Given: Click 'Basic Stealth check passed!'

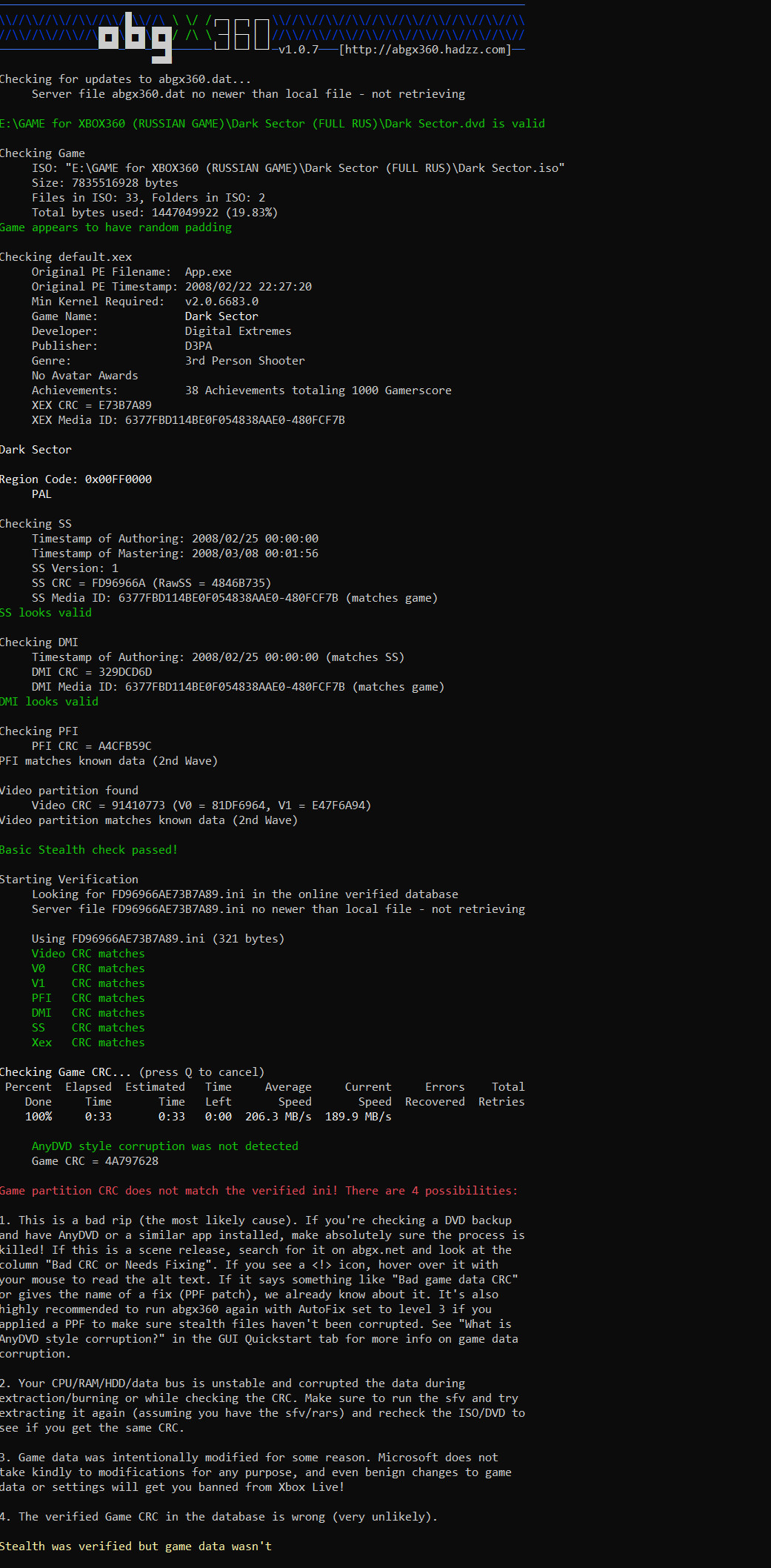Looking at the screenshot, I should tap(89, 850).
